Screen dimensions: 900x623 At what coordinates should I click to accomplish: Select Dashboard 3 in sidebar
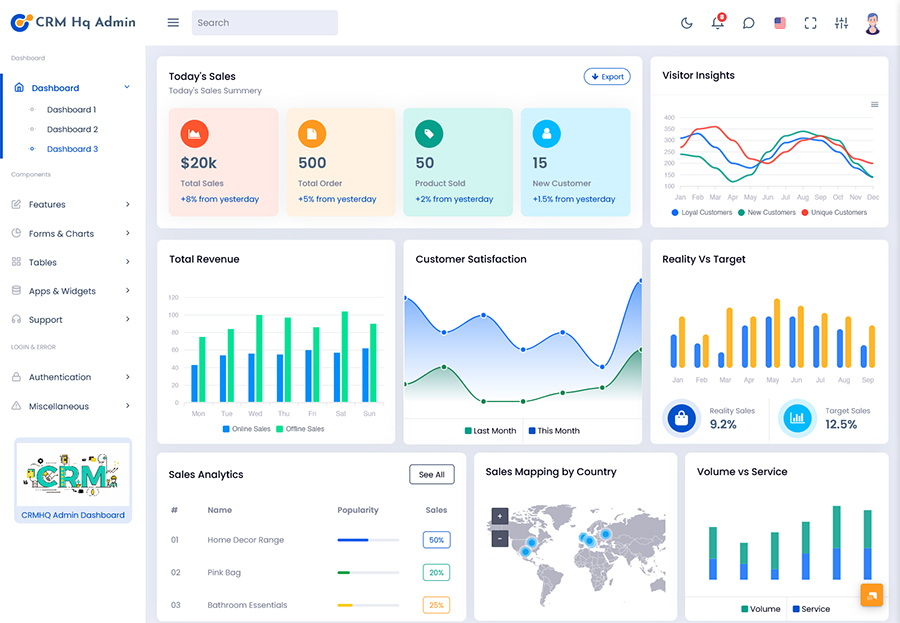[x=72, y=149]
